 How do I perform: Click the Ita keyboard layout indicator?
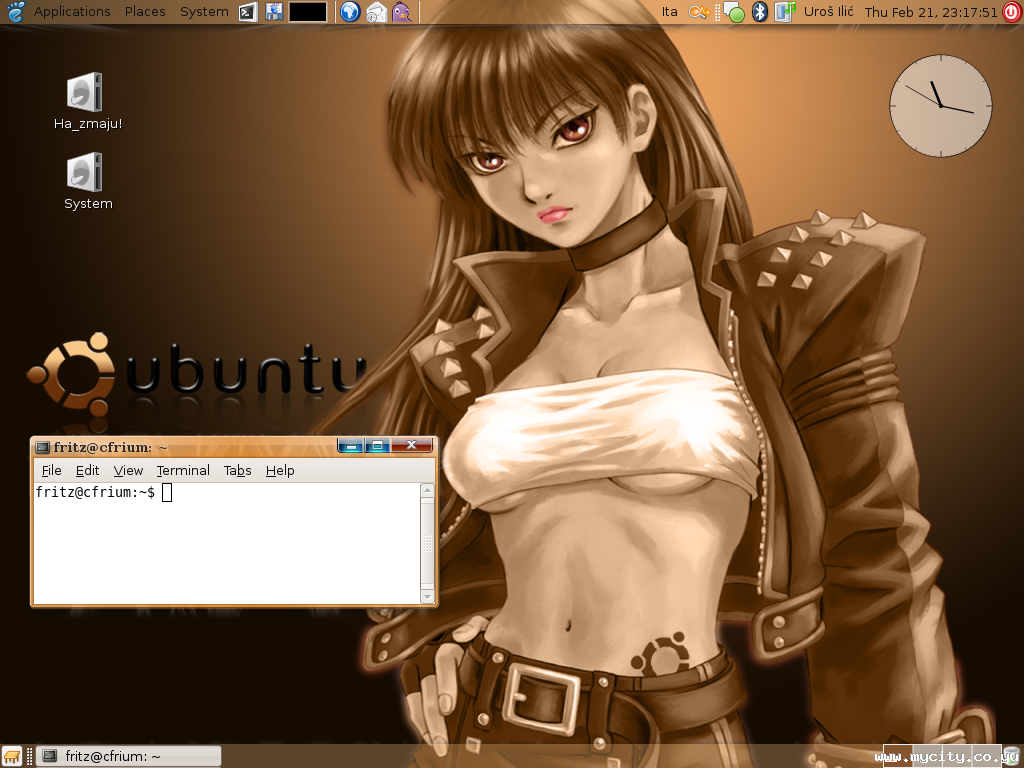(669, 12)
